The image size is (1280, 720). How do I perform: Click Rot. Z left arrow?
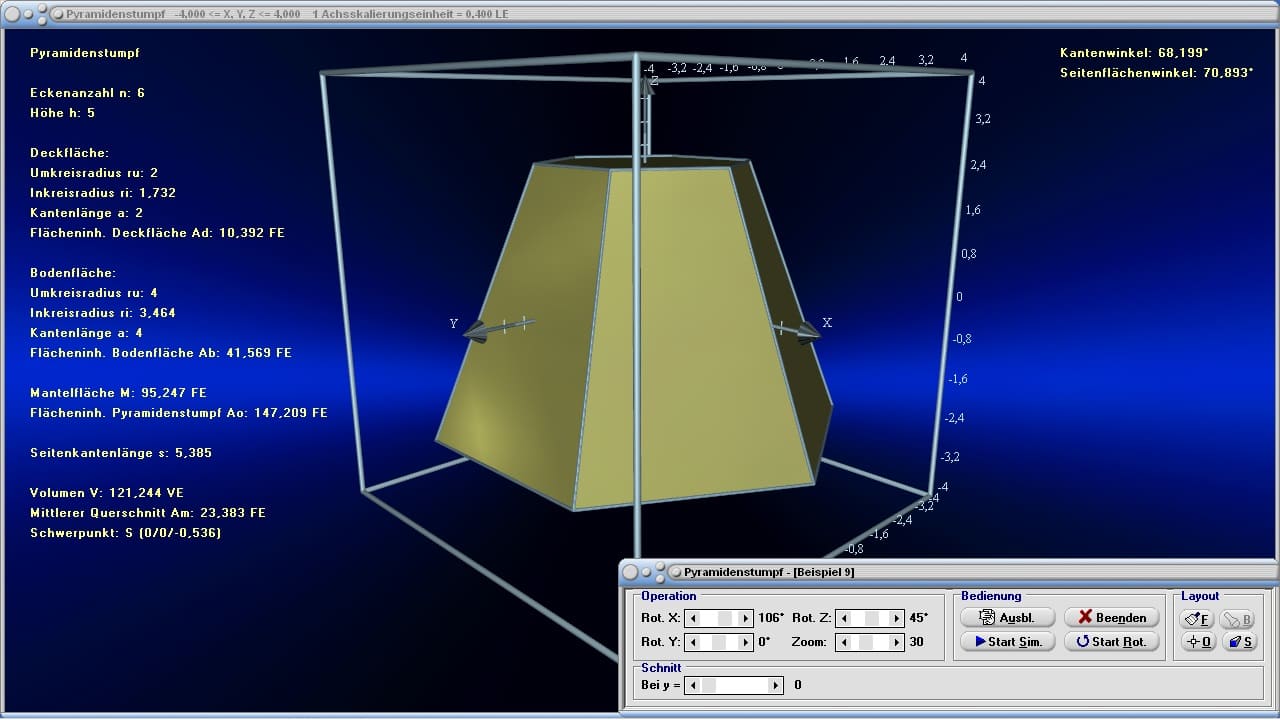click(x=843, y=618)
